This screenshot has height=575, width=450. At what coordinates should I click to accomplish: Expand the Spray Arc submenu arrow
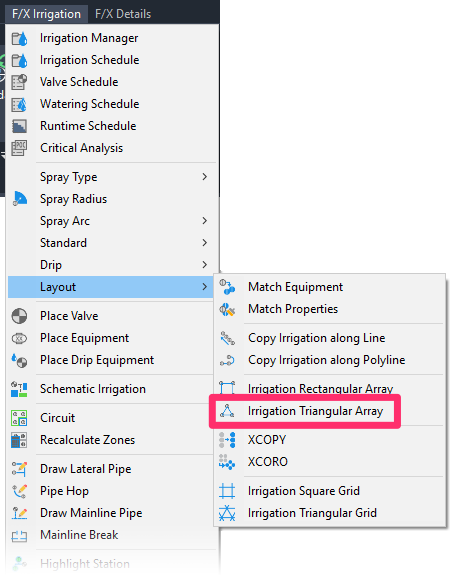[x=205, y=221]
